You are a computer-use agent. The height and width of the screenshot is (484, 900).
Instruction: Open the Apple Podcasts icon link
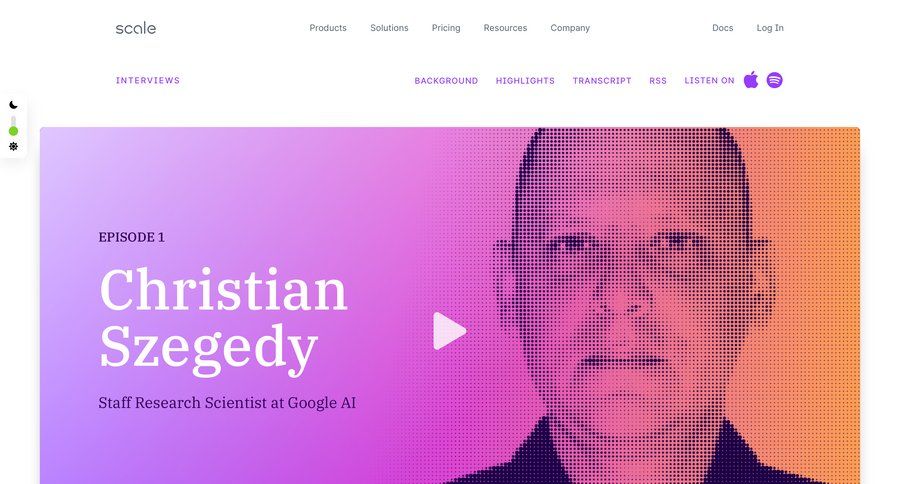point(751,80)
